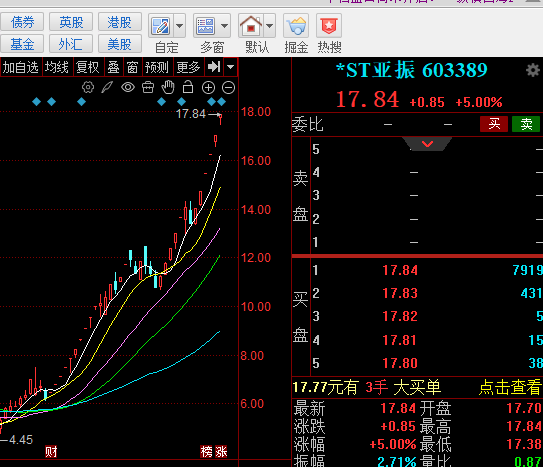
Task: Click the 委比 label
Action: (308, 124)
